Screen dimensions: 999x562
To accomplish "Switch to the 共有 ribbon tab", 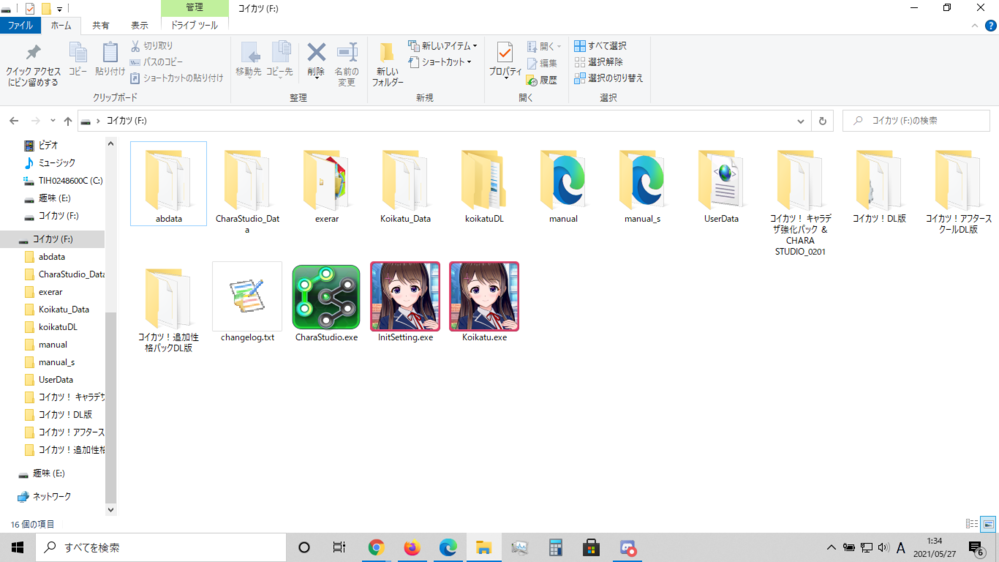I will click(x=100, y=25).
